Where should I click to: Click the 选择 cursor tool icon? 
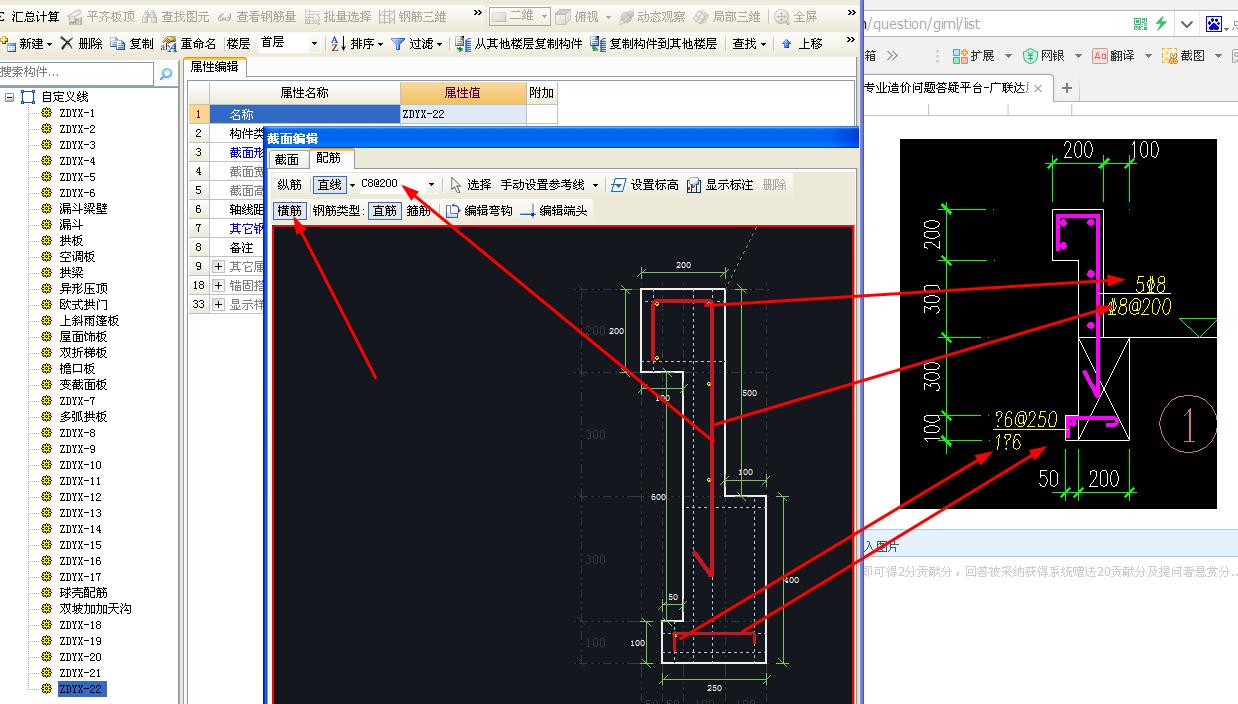(x=457, y=185)
